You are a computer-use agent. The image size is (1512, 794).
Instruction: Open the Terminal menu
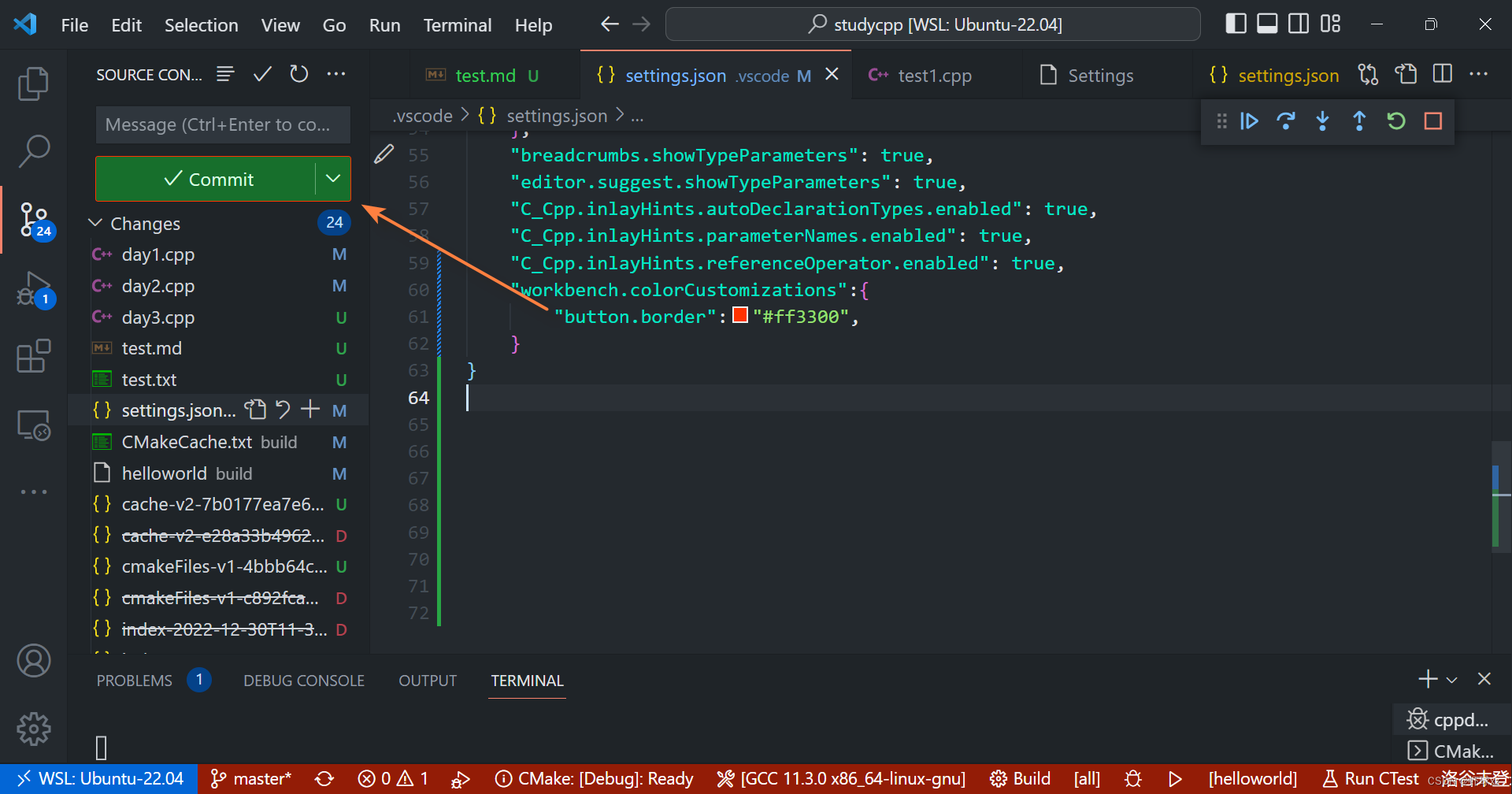pyautogui.click(x=458, y=25)
